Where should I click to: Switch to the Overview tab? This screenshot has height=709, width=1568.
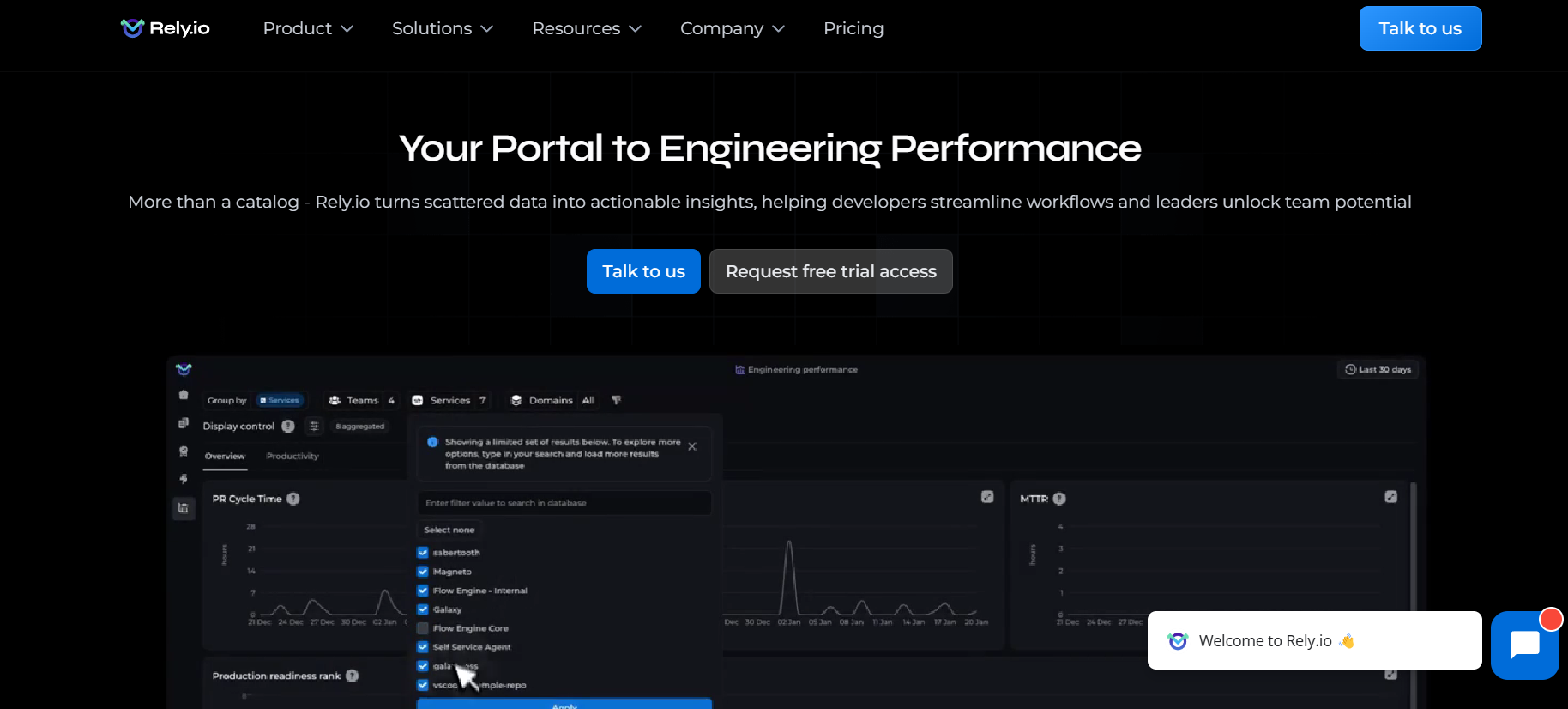click(225, 456)
